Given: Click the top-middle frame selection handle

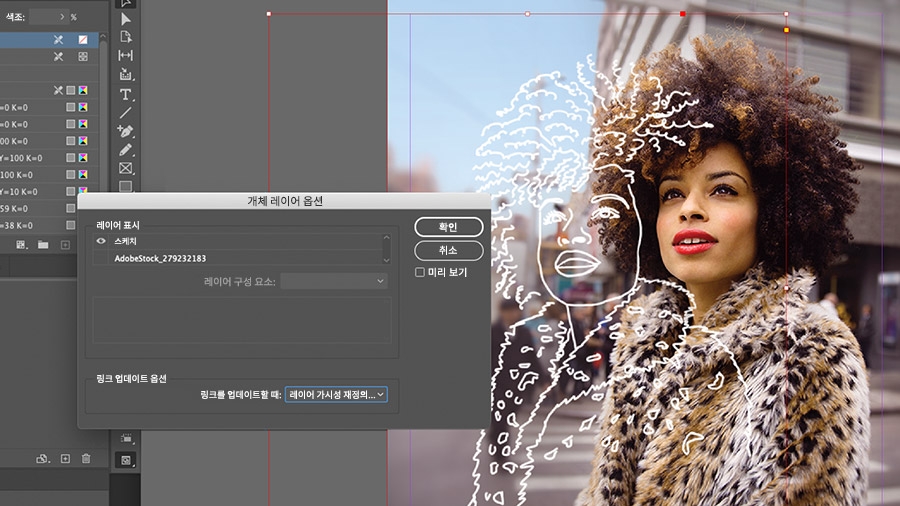Looking at the screenshot, I should 527,14.
